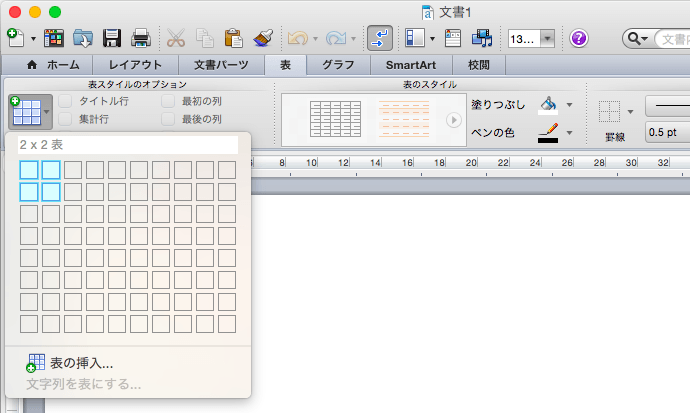The height and width of the screenshot is (413, 690).
Task: Switch to the ホーム tab
Action: tap(53, 65)
